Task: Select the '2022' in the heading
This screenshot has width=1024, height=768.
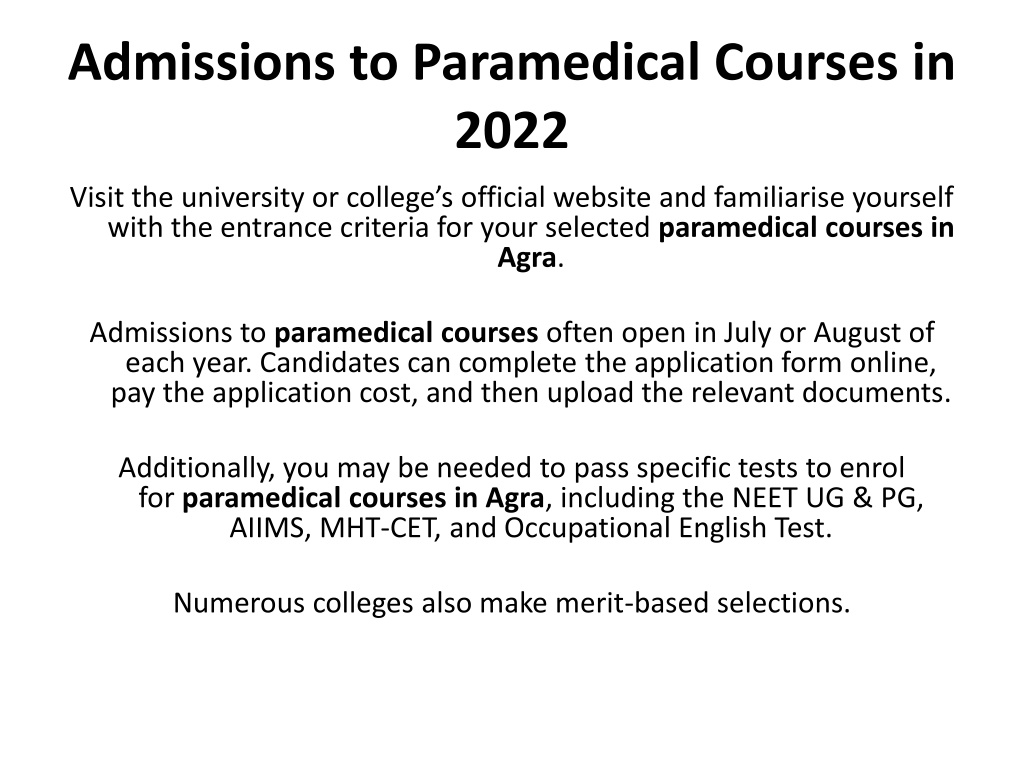Action: coord(511,131)
